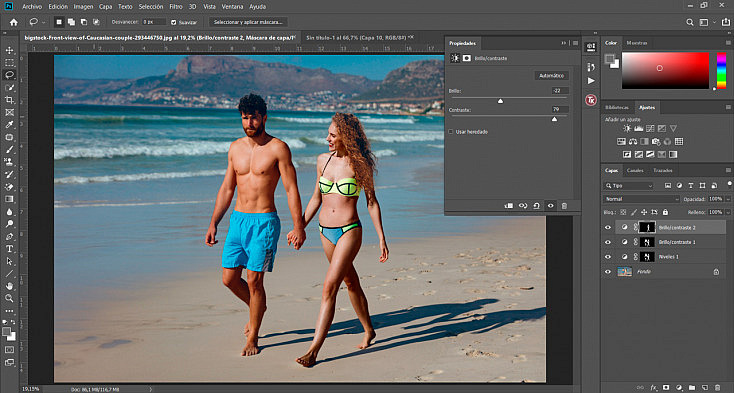The height and width of the screenshot is (393, 734).
Task: Reset adjustment defaults in Propiedades footer
Action: 536,205
